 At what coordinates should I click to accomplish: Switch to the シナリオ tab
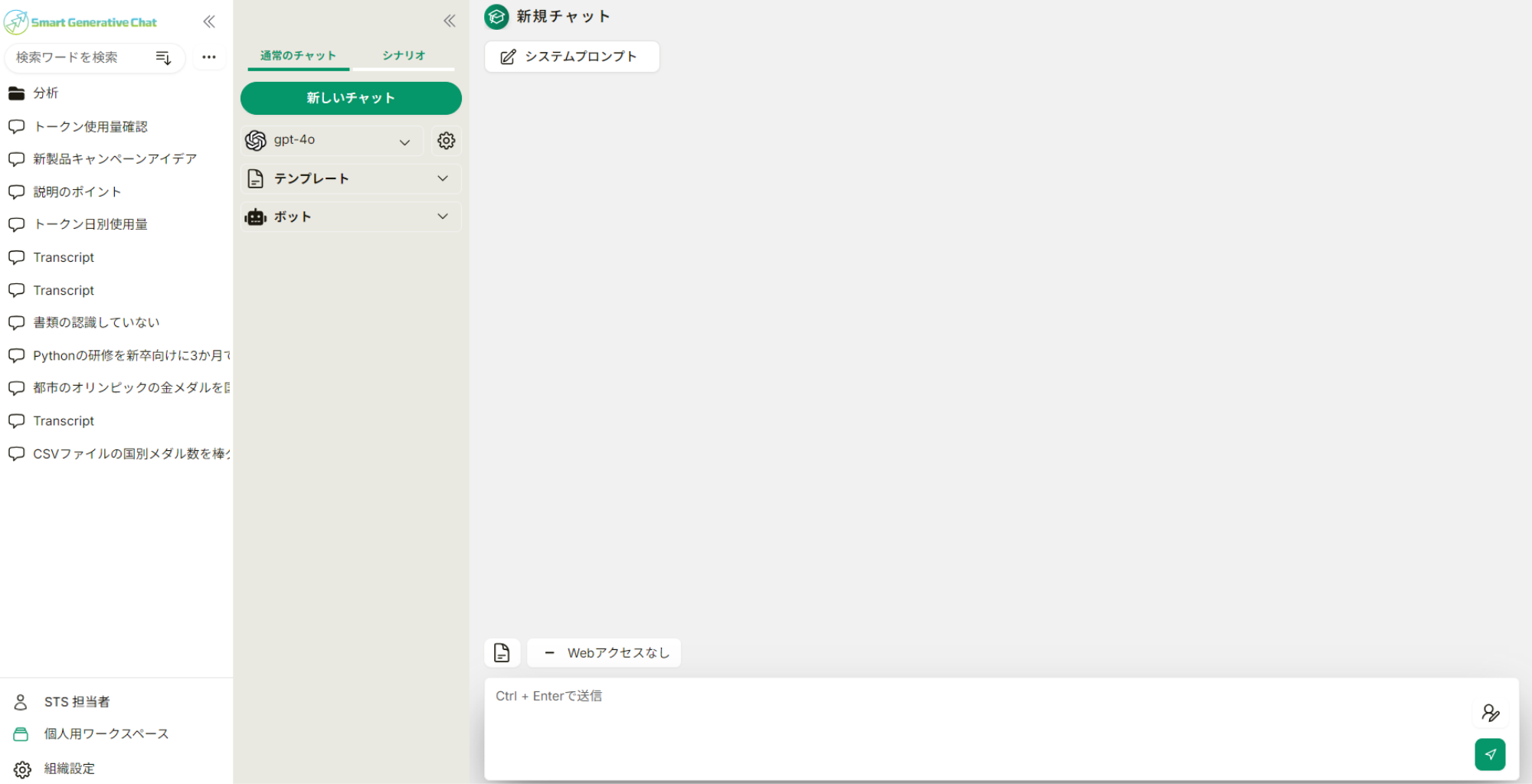[x=404, y=56]
